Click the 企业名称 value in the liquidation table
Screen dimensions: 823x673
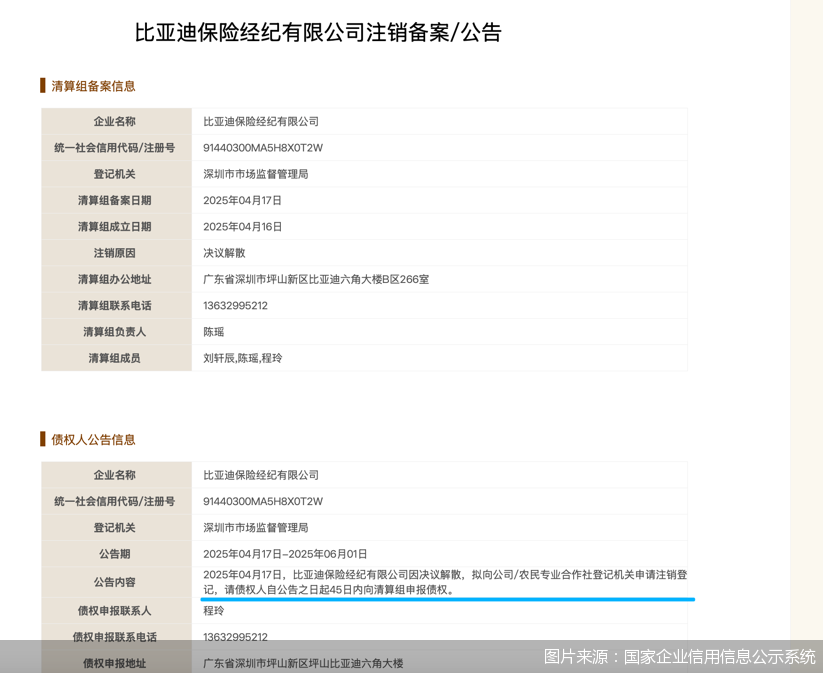[x=261, y=121]
